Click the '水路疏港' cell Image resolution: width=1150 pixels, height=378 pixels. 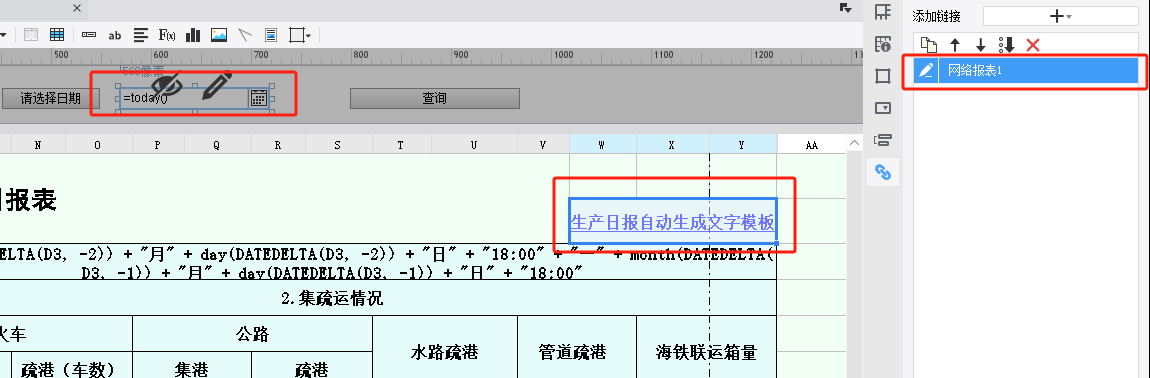point(445,352)
